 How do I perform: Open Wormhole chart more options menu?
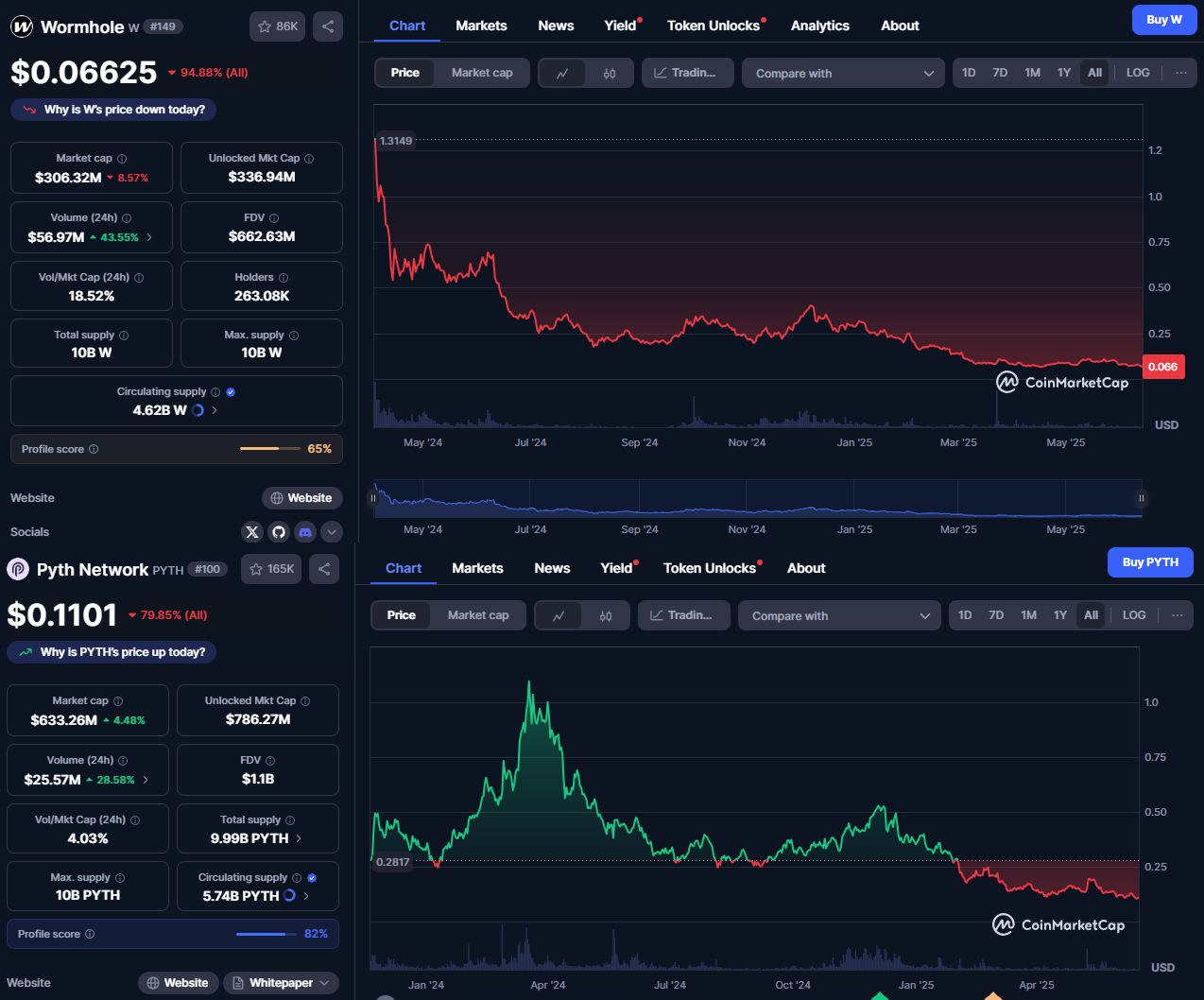1181,73
